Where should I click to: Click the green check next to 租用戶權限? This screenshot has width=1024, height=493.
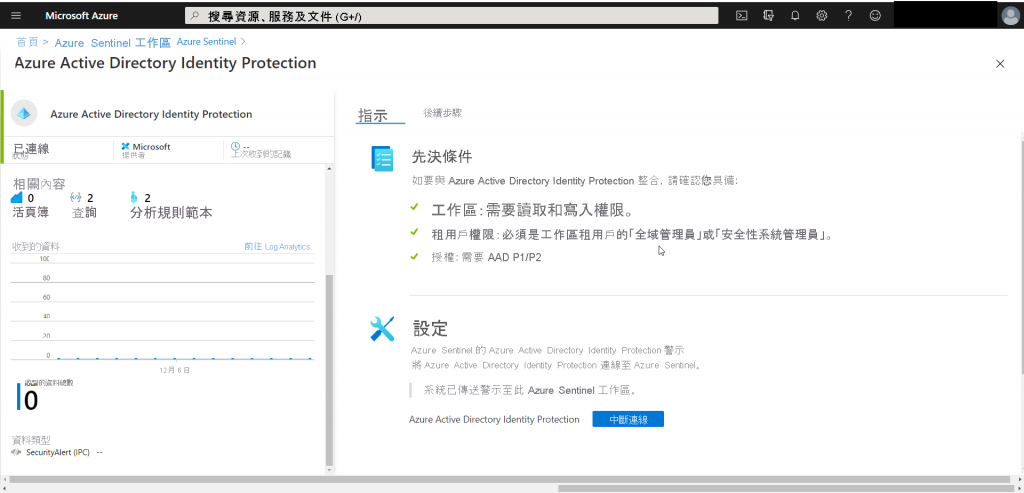tap(414, 232)
